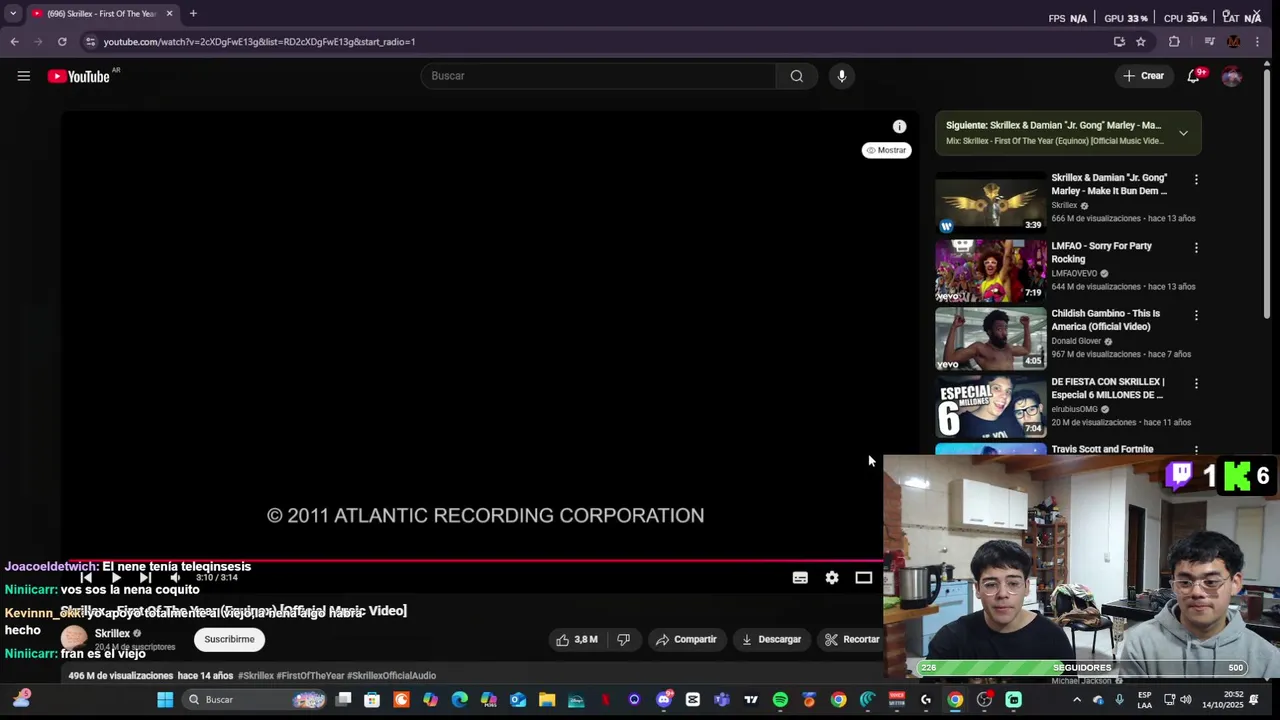1280x720 pixels.
Task: Go back with the browser back arrow
Action: pos(14,42)
